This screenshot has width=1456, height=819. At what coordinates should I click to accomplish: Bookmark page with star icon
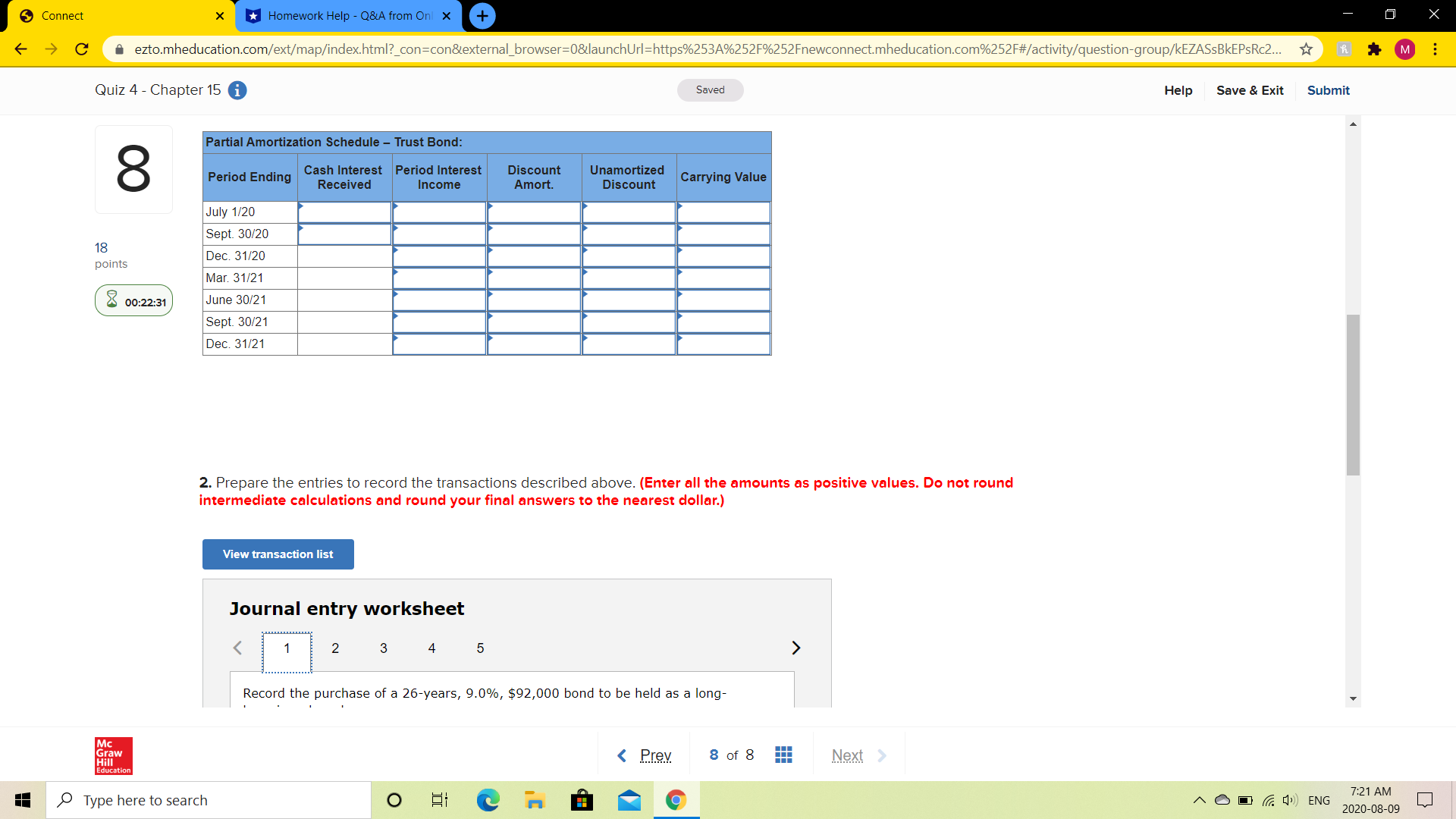(1306, 49)
